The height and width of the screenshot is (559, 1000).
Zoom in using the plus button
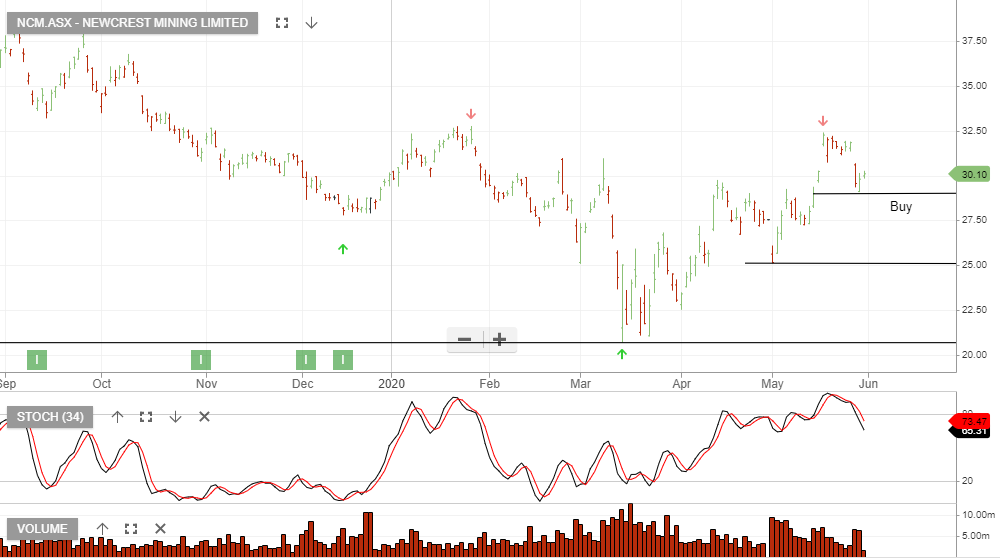[499, 339]
